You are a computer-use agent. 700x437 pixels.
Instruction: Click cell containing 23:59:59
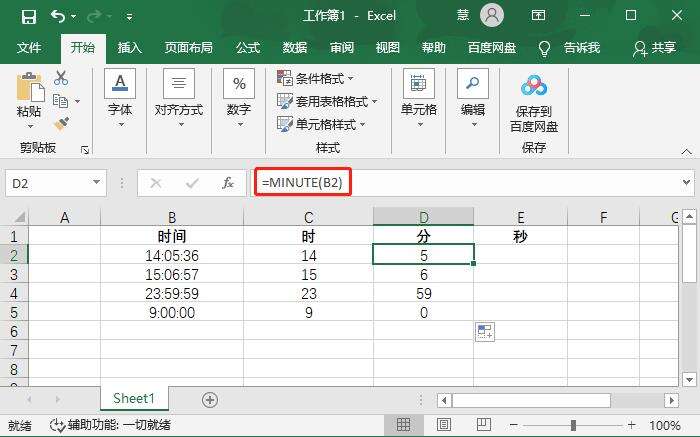[x=172, y=294]
